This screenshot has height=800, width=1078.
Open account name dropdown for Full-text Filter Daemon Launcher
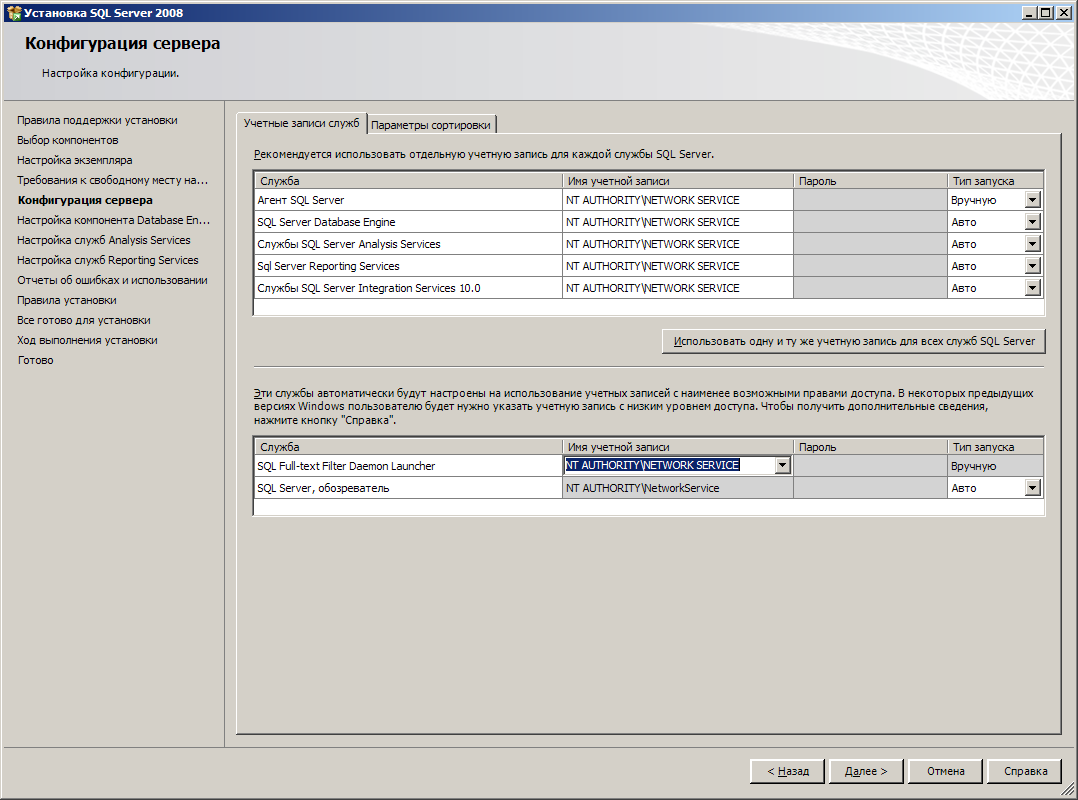tap(782, 465)
